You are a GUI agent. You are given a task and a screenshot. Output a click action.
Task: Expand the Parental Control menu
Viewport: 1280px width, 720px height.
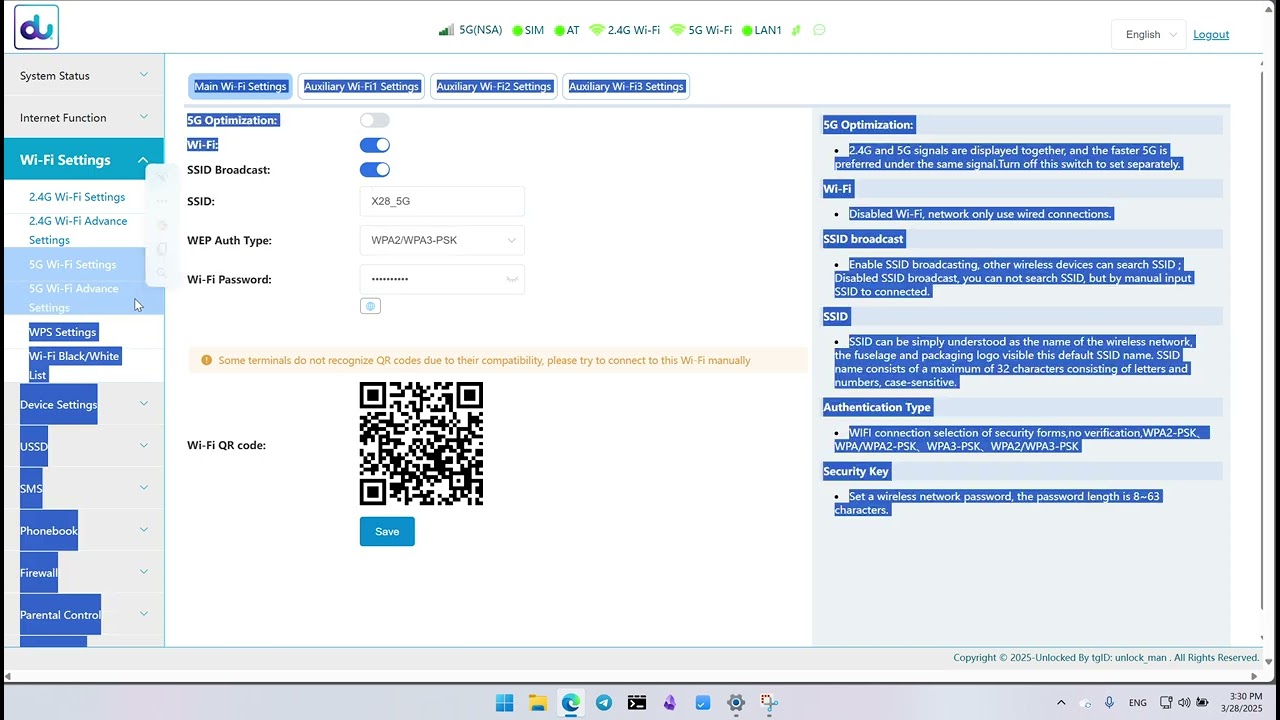coord(82,615)
